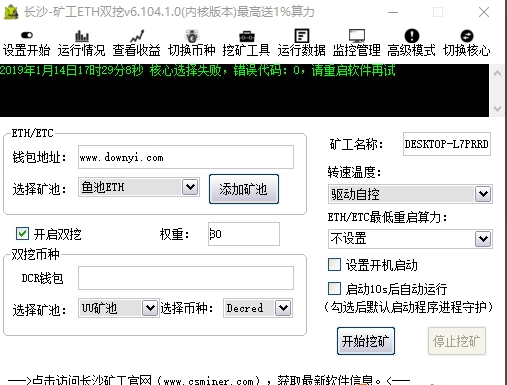507x385 pixels.
Task: Enable 启动10s后自动运行 checkbox
Action: pyautogui.click(x=334, y=289)
